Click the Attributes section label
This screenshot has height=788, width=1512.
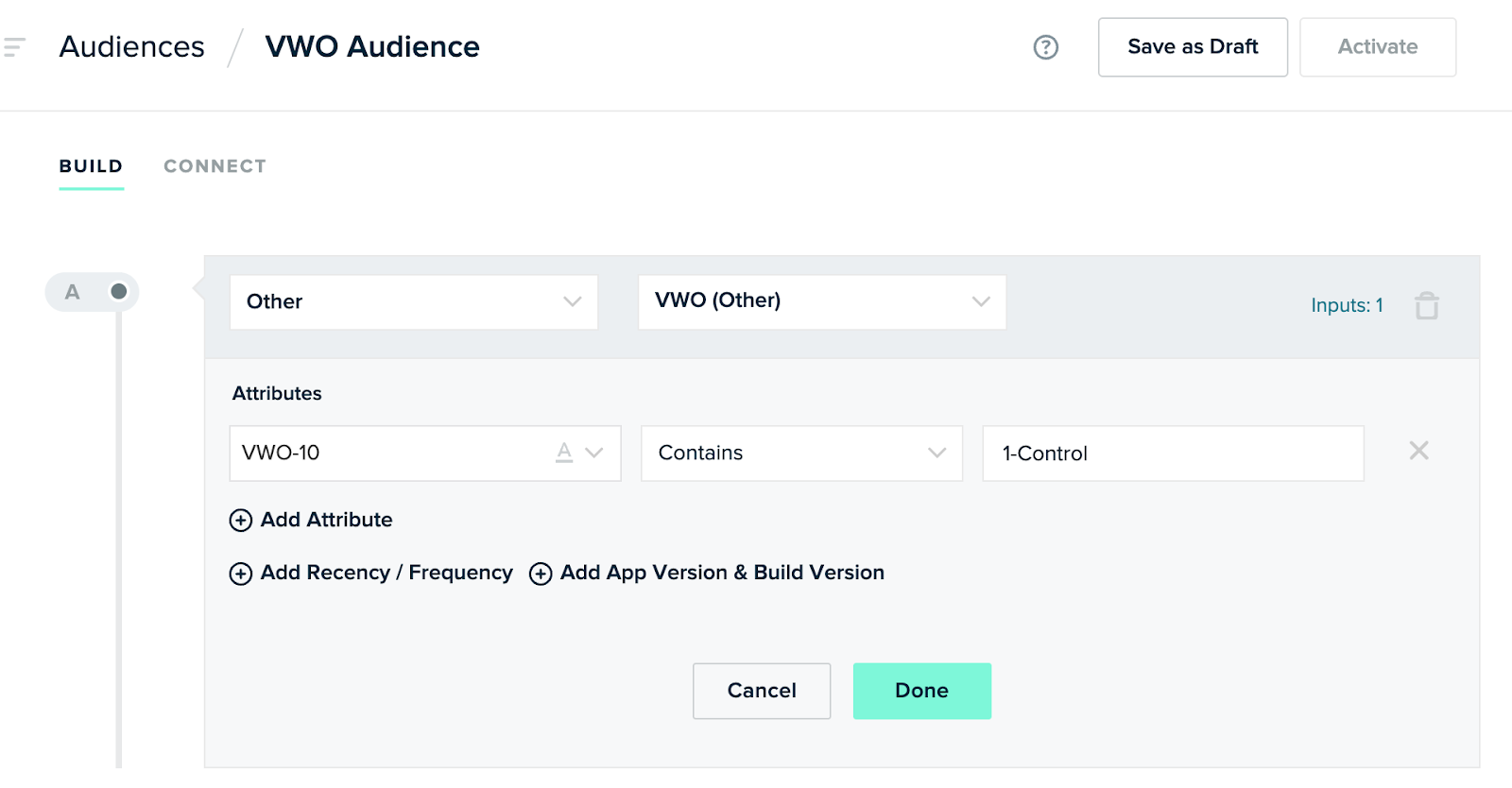coord(277,393)
